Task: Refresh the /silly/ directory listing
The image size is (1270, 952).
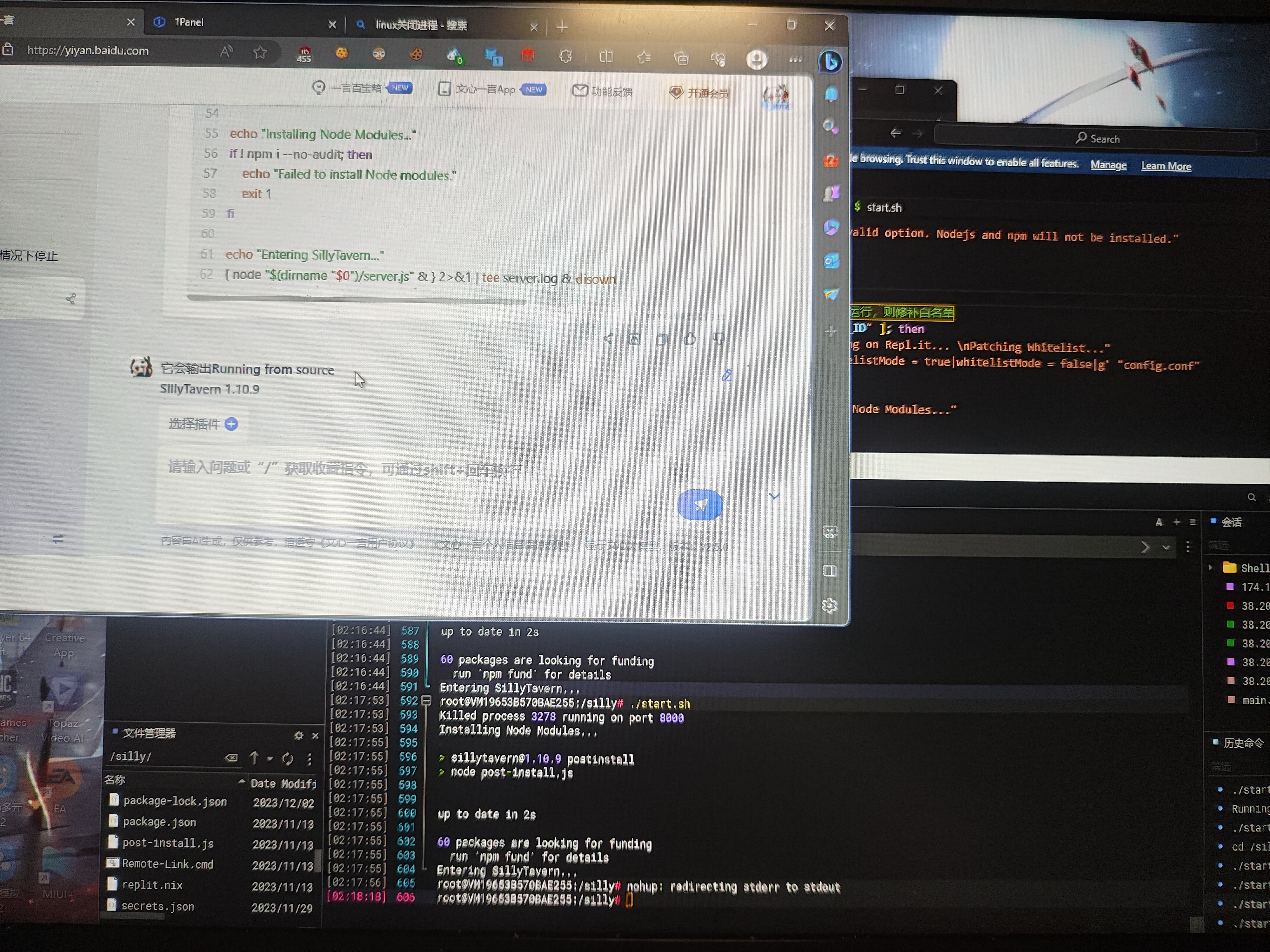Action: coord(288,759)
